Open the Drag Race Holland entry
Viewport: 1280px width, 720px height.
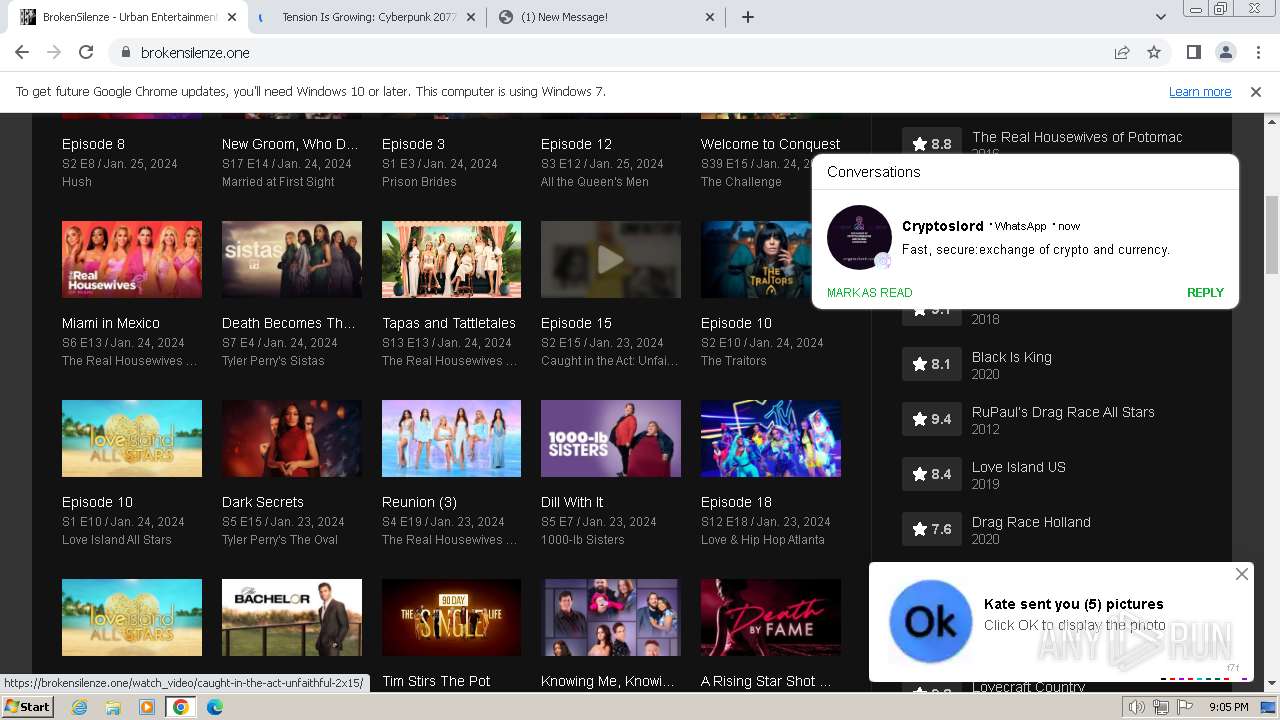[1031, 522]
